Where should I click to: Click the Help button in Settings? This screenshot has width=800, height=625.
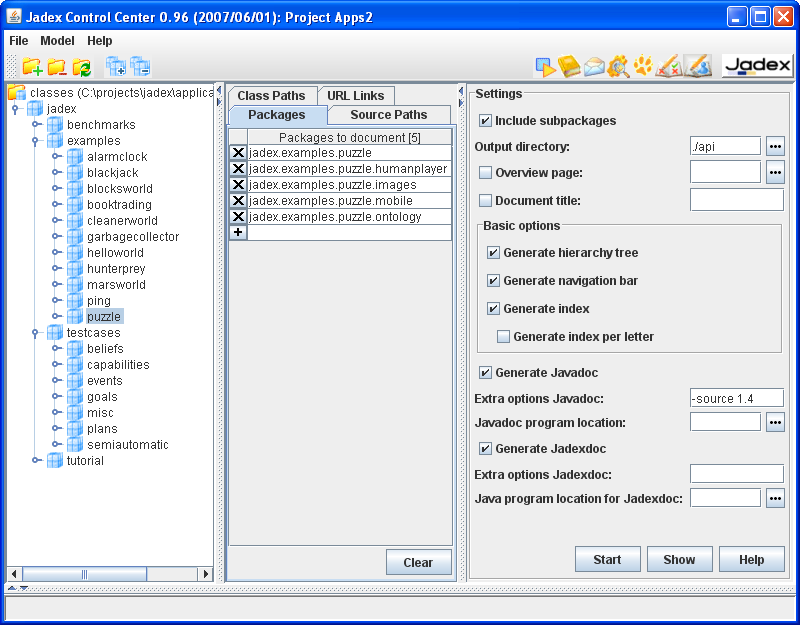point(752,560)
